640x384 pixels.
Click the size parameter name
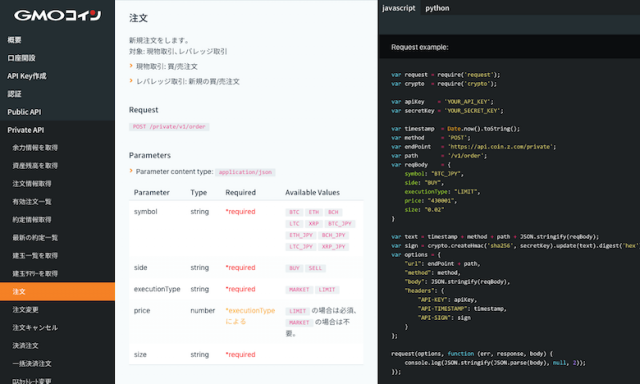click(x=140, y=354)
